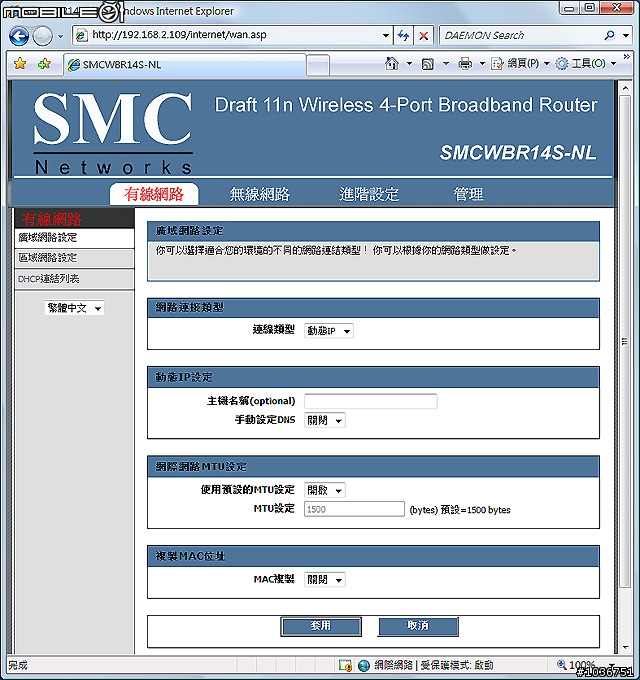Click the red Stop loading icon
This screenshot has width=640, height=680.
point(424,36)
